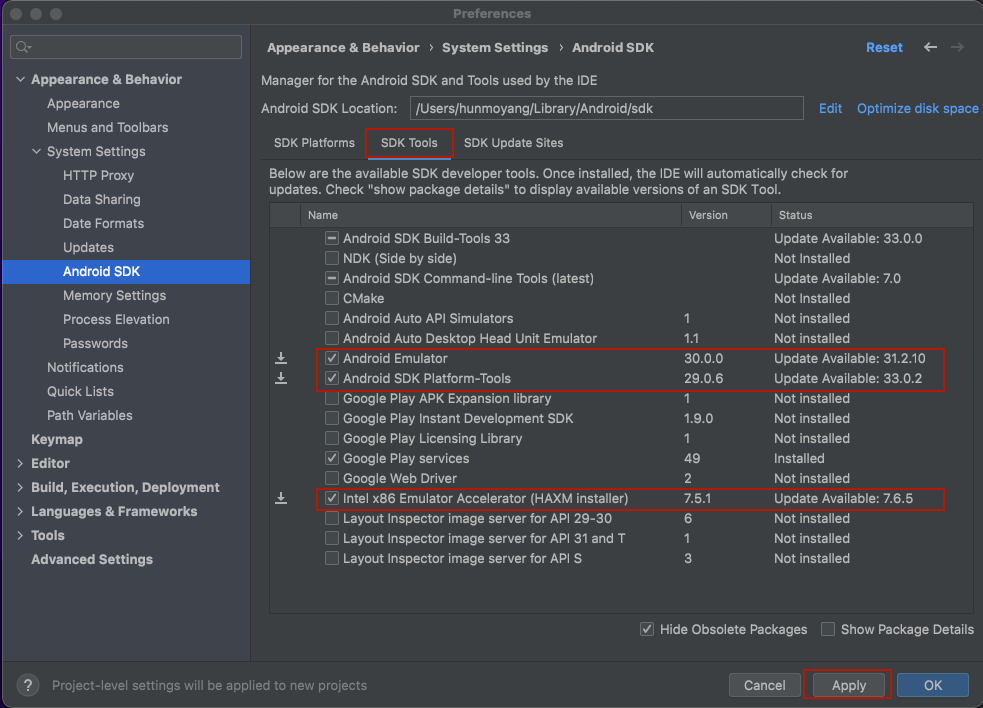Select the SDK Tools tab
Image resolution: width=983 pixels, height=708 pixels.
[x=409, y=143]
